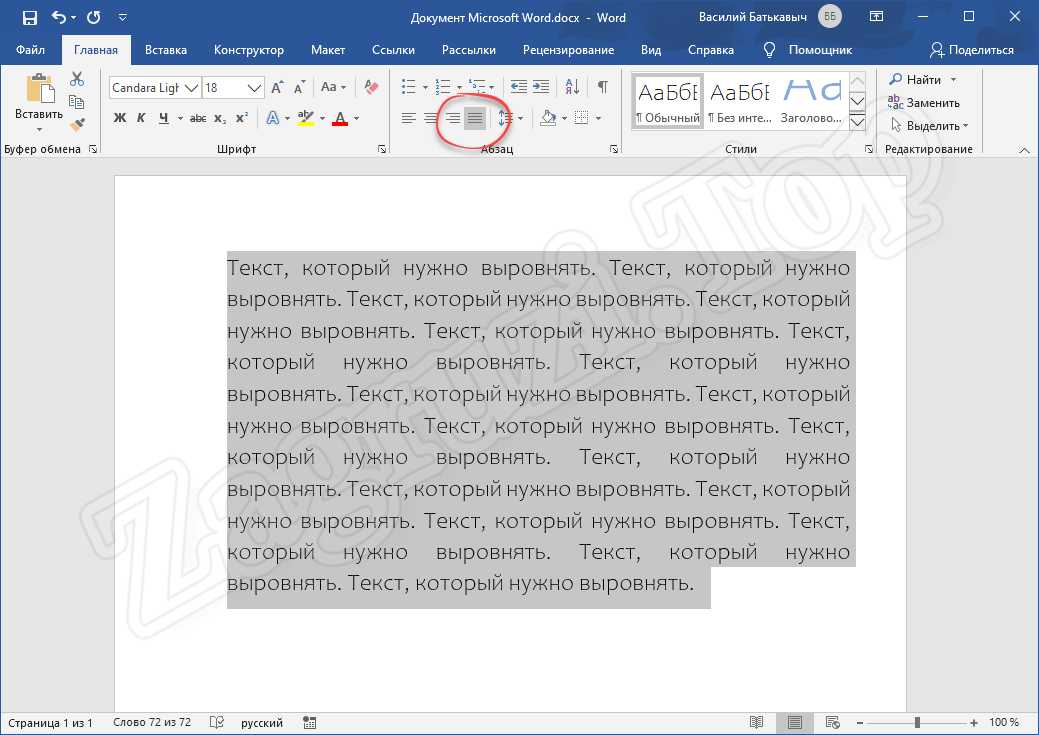
Task: Cut the selection with the scissors icon
Action: tap(77, 80)
